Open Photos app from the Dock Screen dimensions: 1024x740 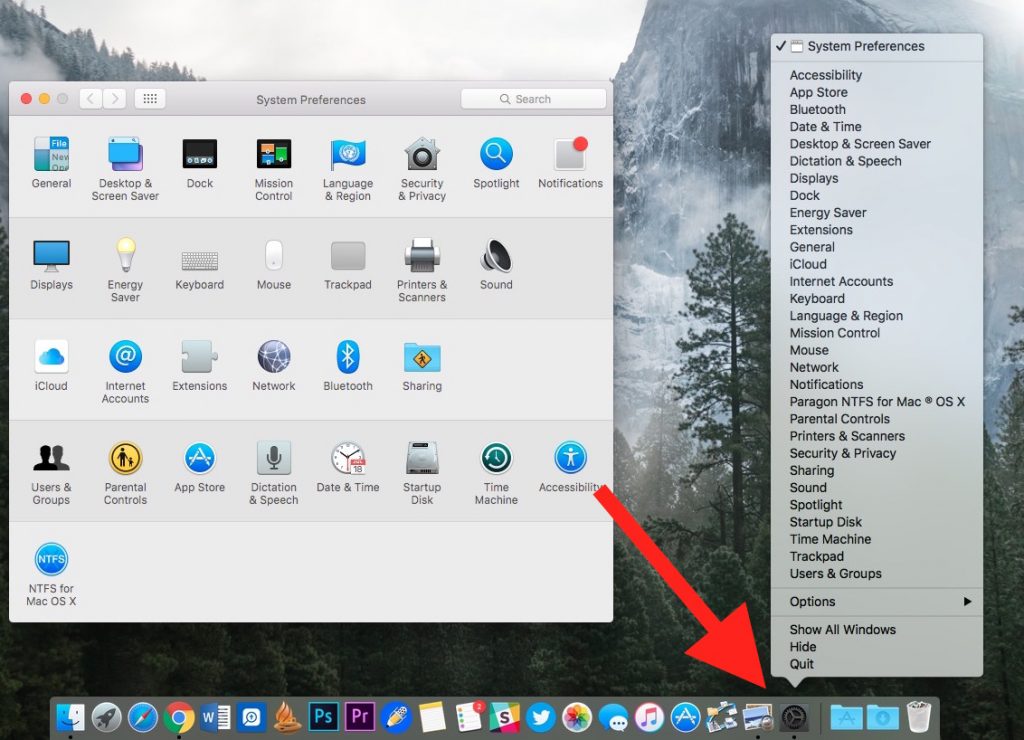click(x=577, y=718)
